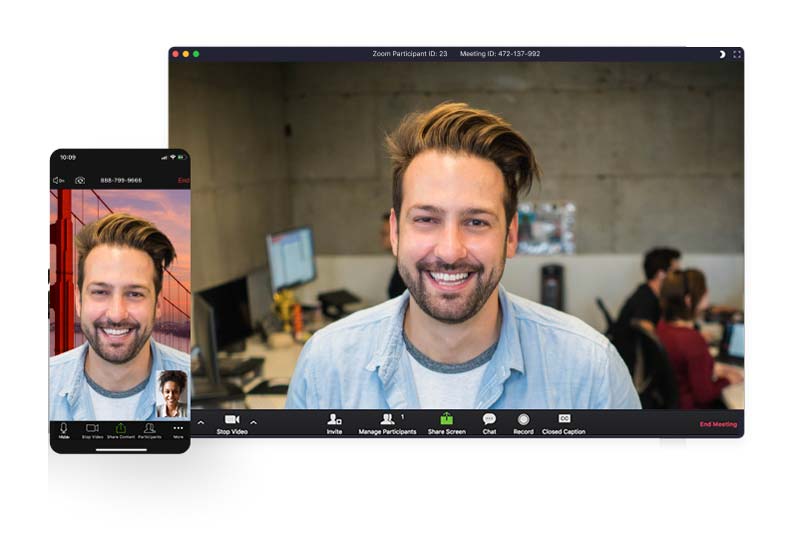Enter full screen with the top-right icon
800x537 pixels.
coord(737,54)
